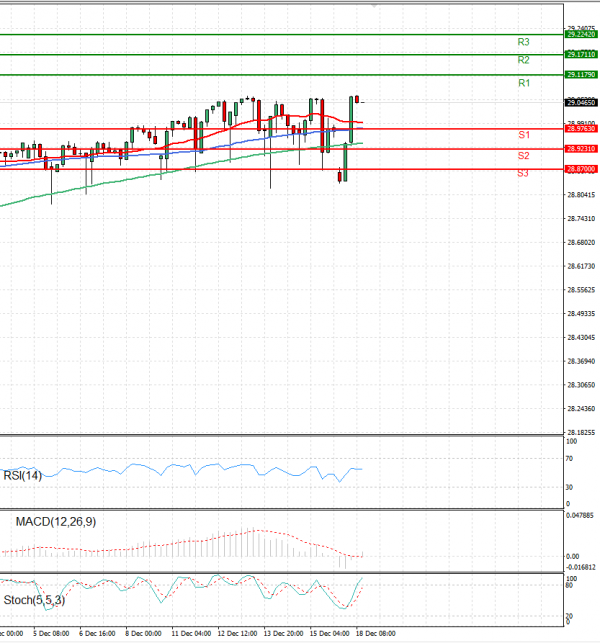Image resolution: width=600 pixels, height=643 pixels.
Task: Click the RSI 70 level label
Action: (x=569, y=458)
